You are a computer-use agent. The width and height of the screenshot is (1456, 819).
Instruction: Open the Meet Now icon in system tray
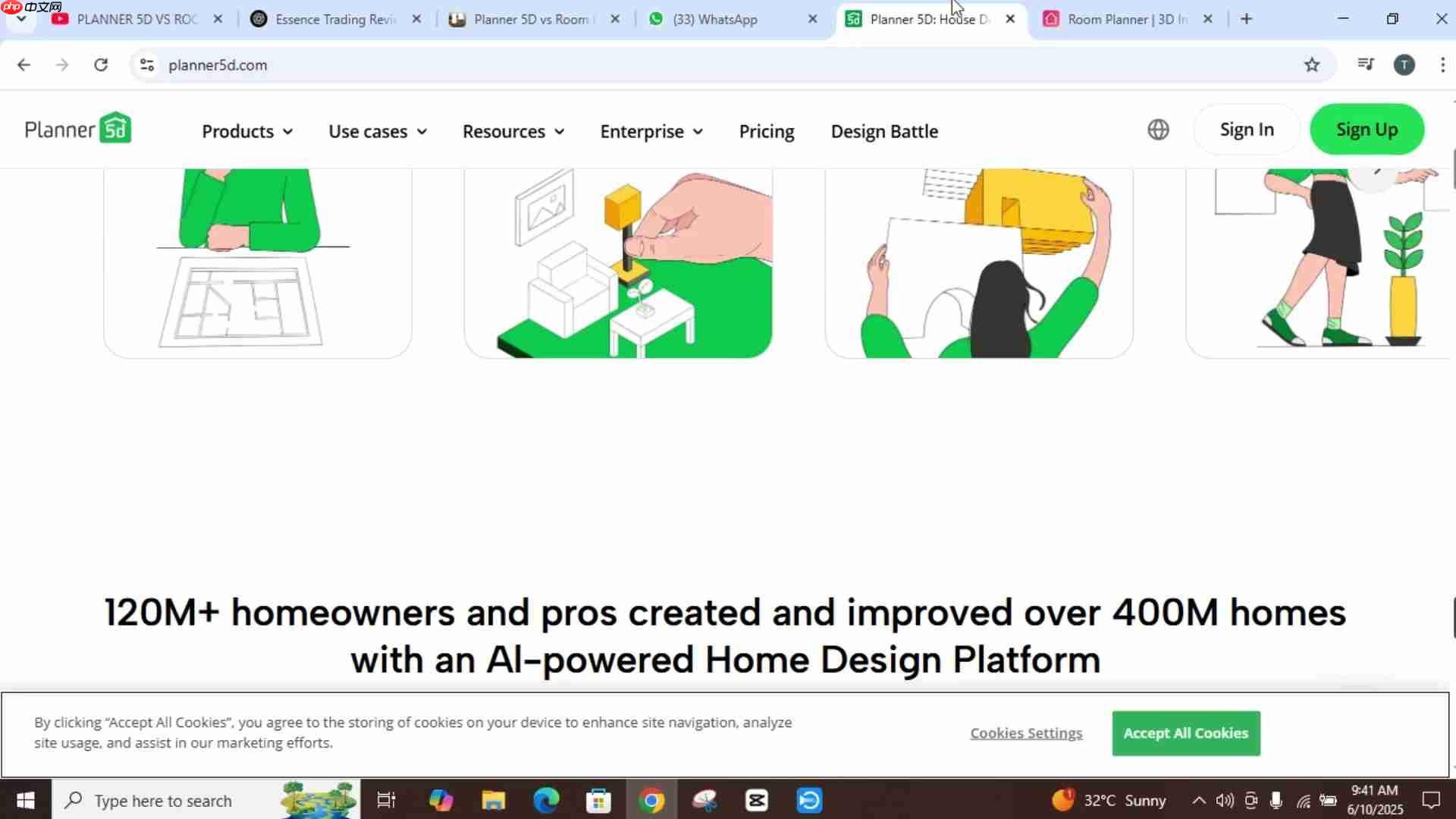click(x=1251, y=800)
